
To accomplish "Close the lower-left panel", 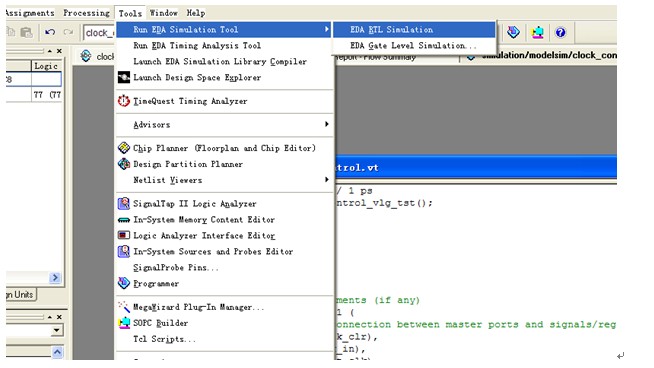I will pyautogui.click(x=59, y=317).
